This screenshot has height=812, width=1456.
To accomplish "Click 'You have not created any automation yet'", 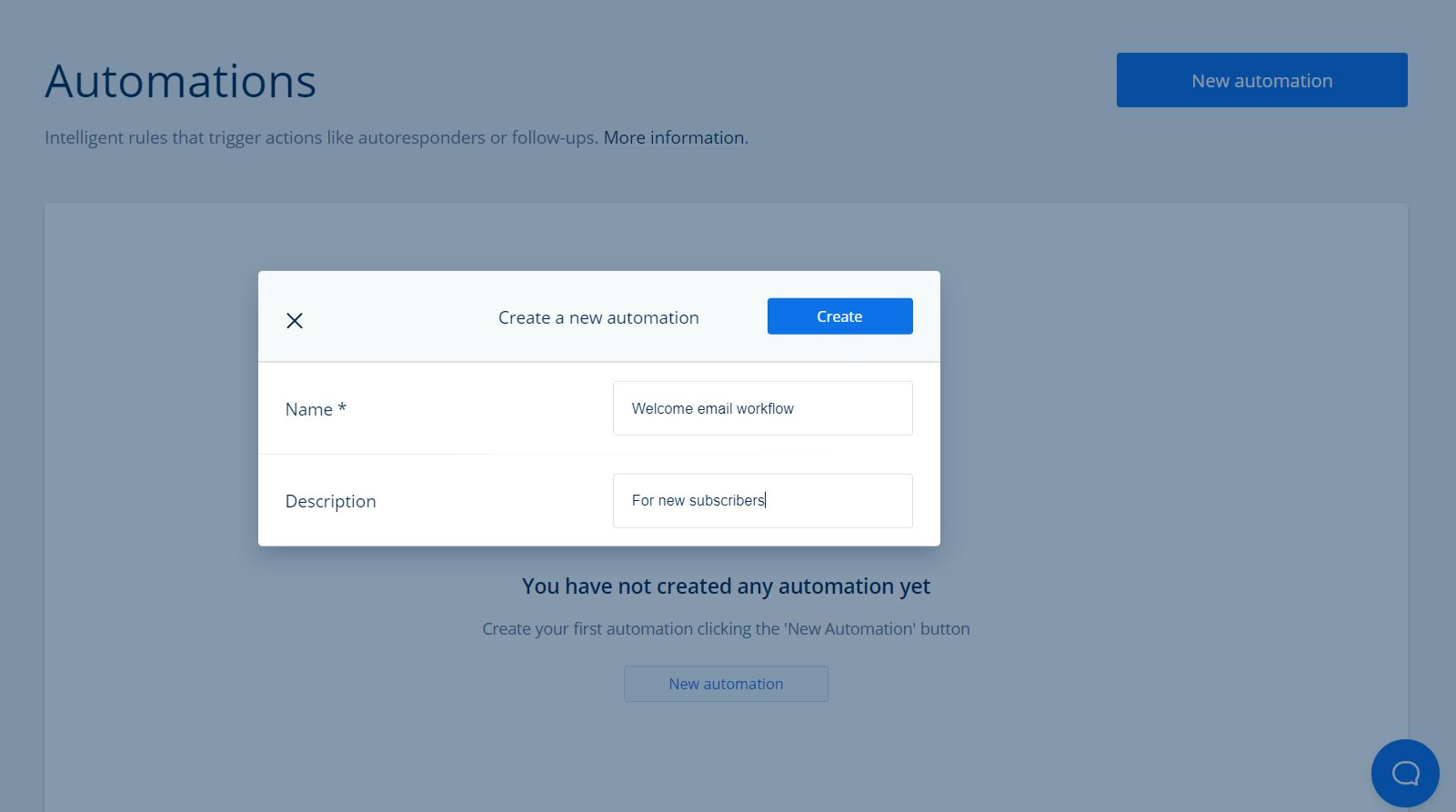I will pos(726,586).
